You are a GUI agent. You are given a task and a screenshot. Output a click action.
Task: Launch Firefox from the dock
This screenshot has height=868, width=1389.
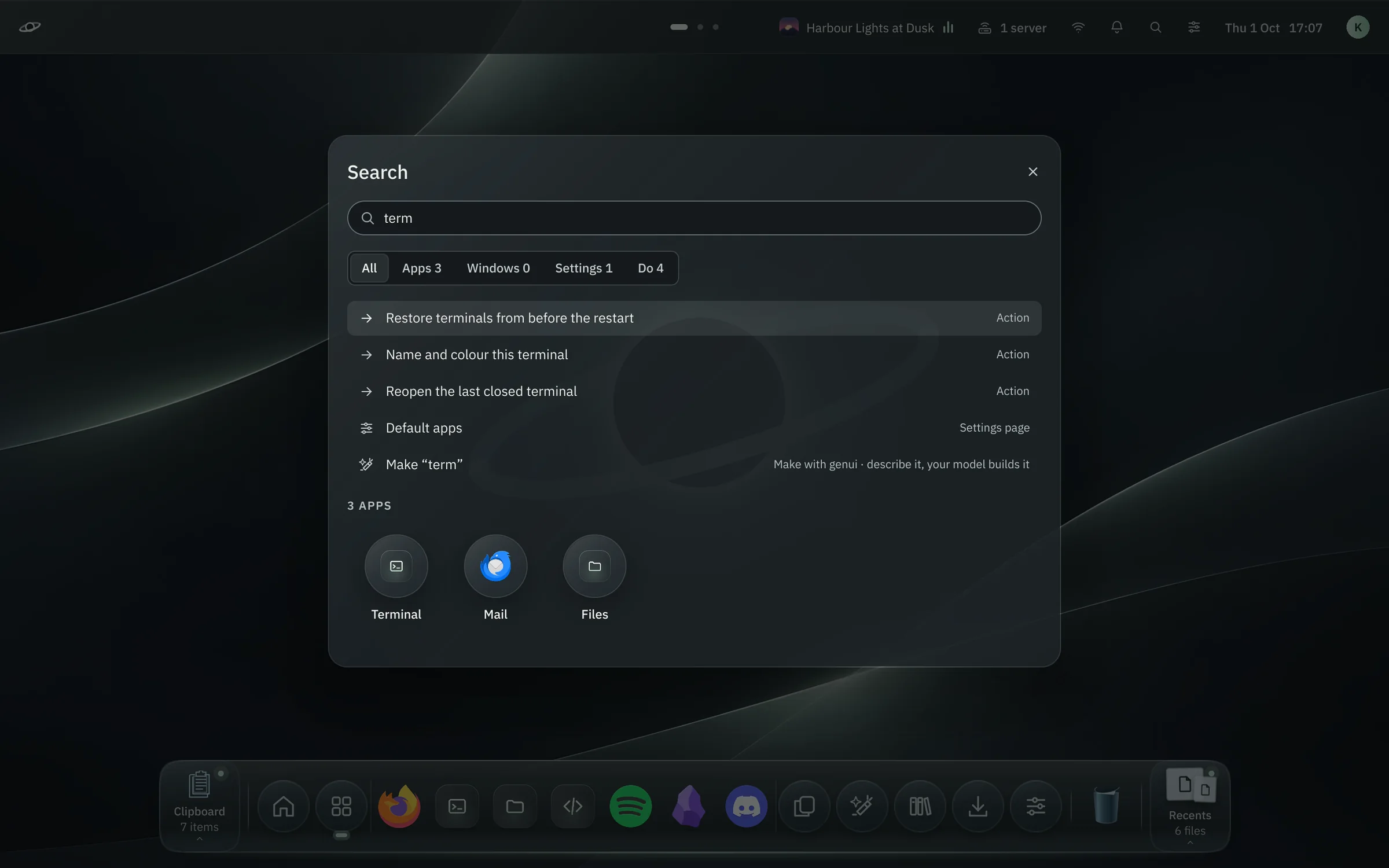coord(399,806)
